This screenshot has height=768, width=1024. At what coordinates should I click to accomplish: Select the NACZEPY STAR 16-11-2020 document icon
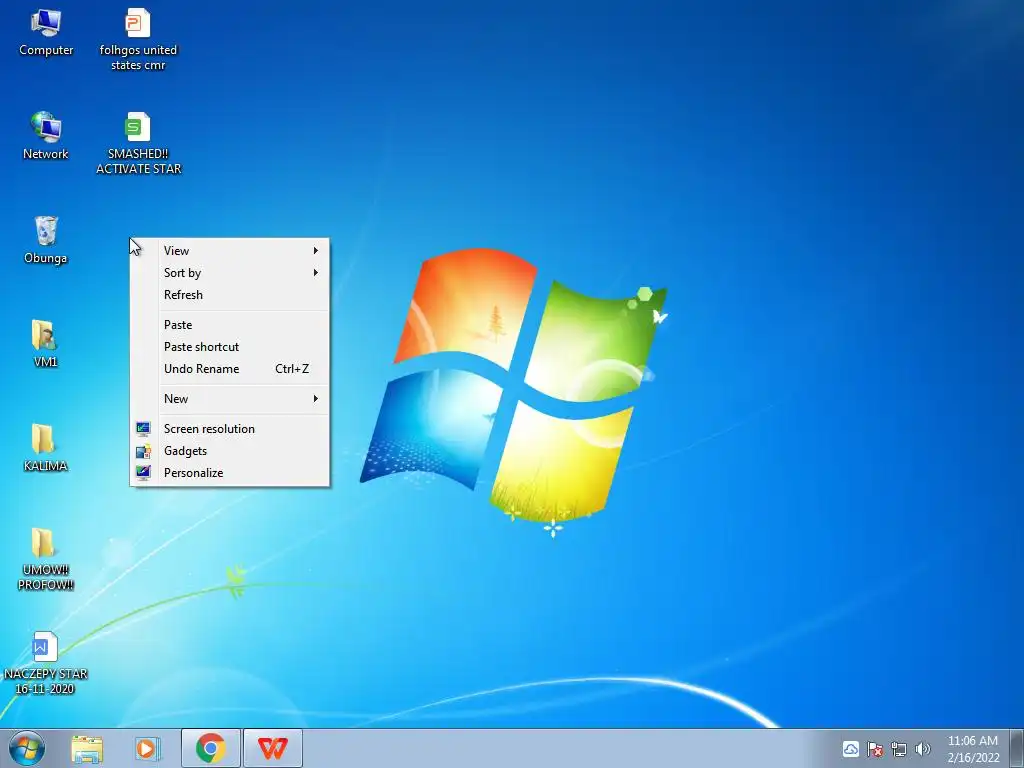[45, 663]
